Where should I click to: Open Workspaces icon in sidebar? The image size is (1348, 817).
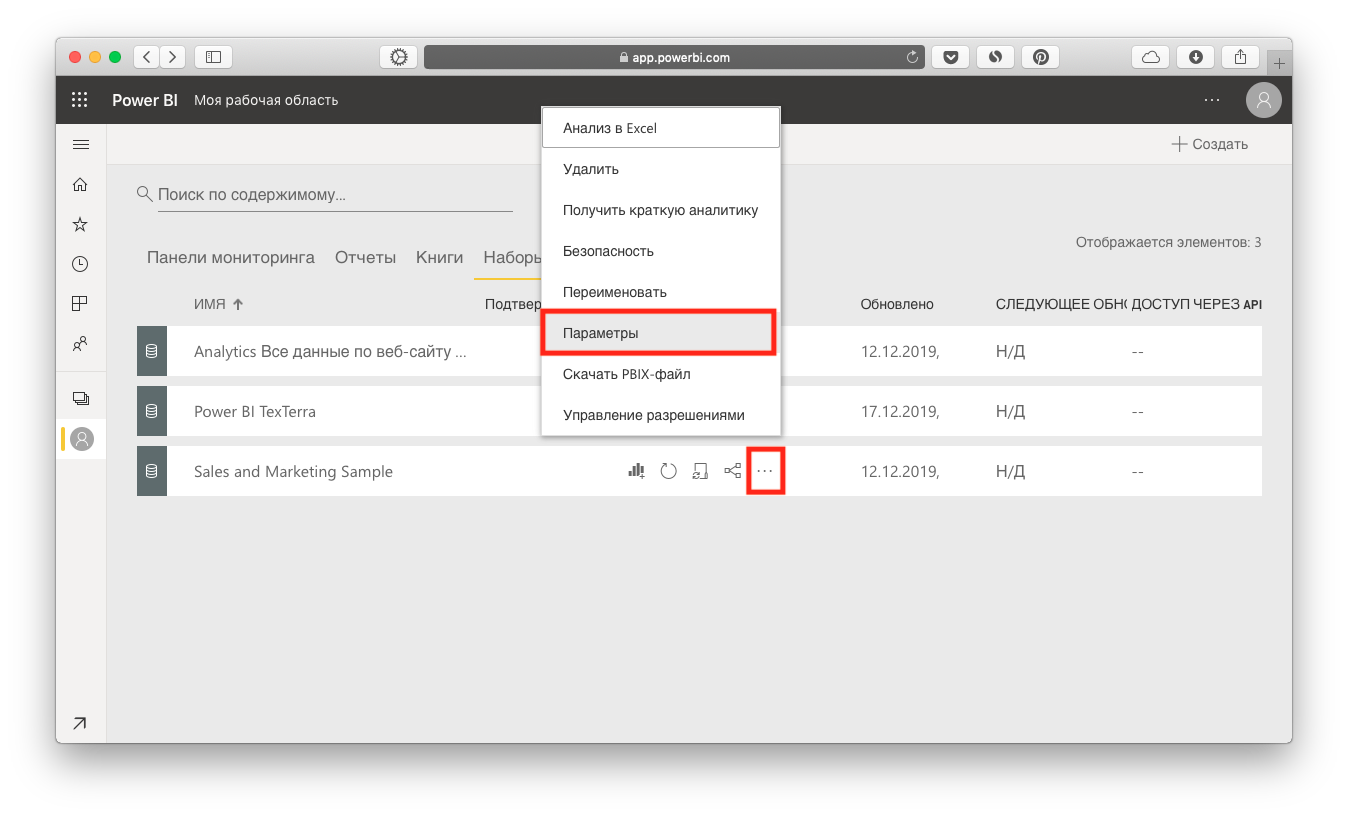pos(81,398)
